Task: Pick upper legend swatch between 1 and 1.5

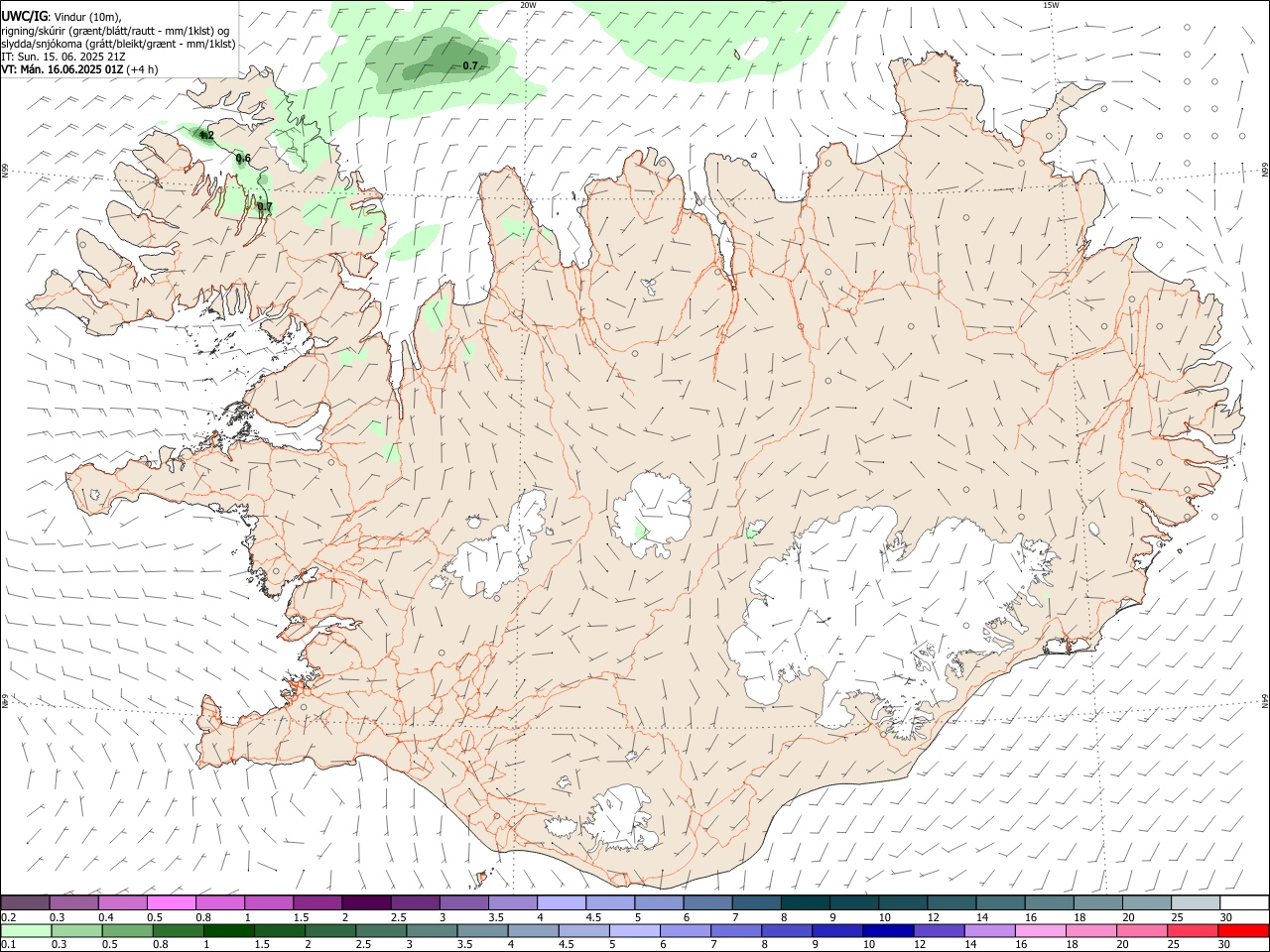Action: click(269, 902)
